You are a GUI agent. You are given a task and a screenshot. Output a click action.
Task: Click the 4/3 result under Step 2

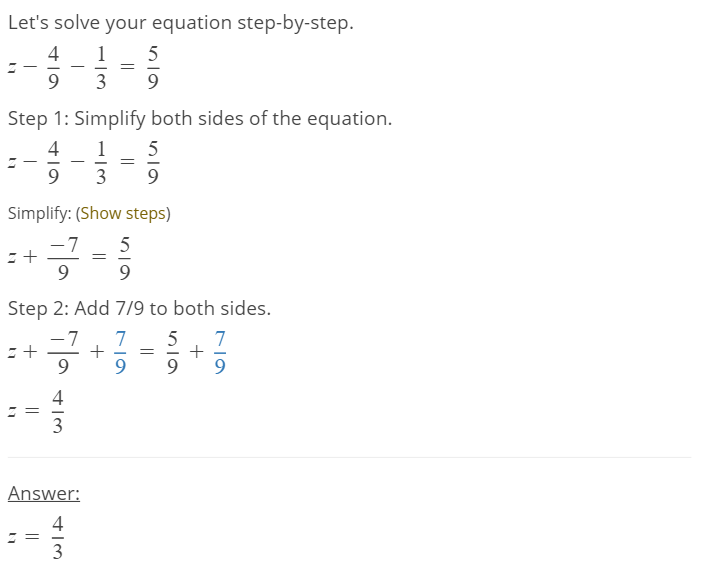tap(57, 411)
